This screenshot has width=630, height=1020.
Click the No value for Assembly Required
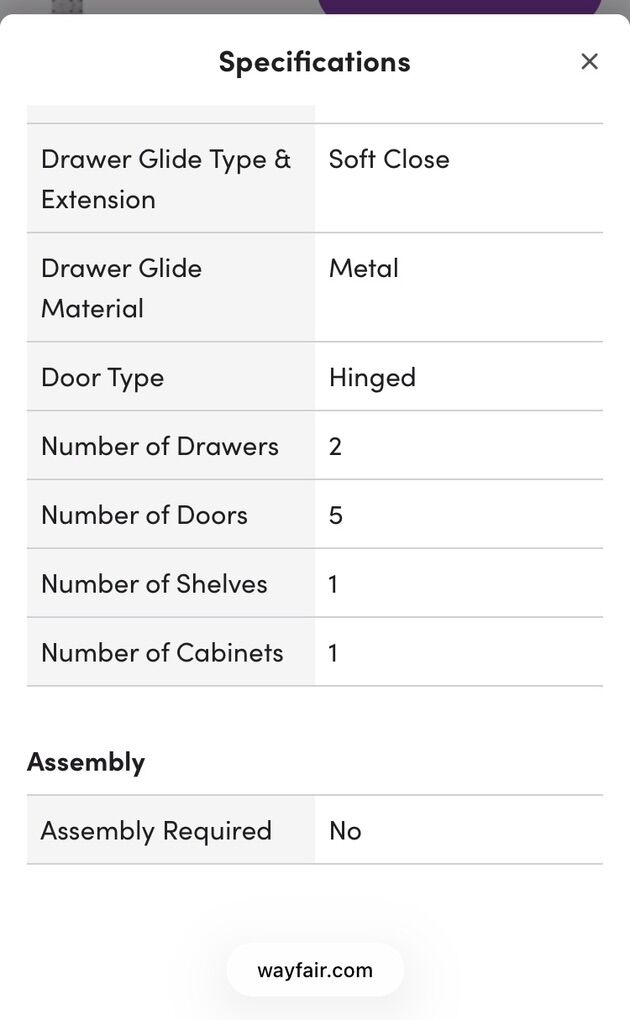click(345, 831)
